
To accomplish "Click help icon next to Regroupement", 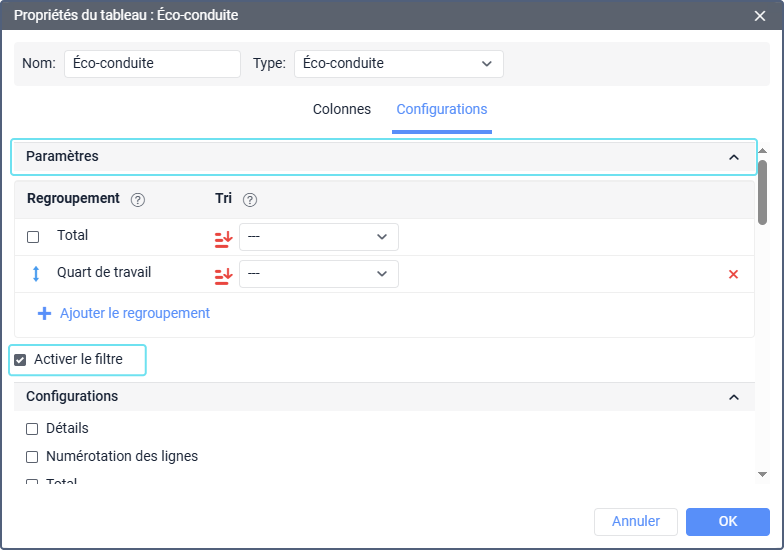I will pos(138,199).
